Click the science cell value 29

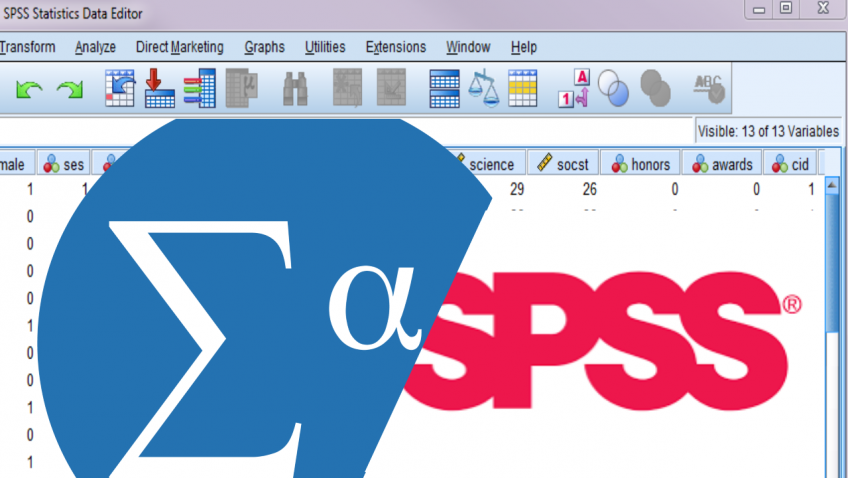pyautogui.click(x=517, y=189)
